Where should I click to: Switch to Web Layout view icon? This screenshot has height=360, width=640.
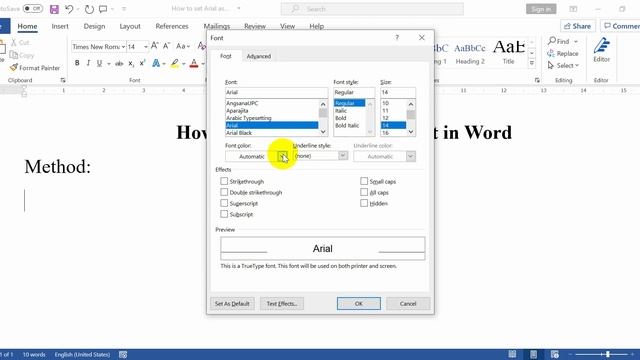point(554,354)
